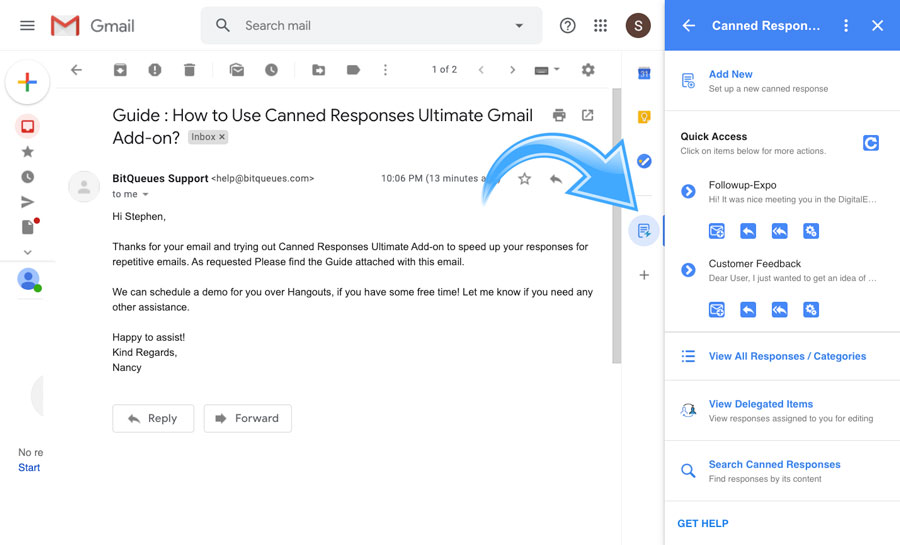Viewport: 900px width, 545px height.
Task: Delete this email with trash icon
Action: click(189, 70)
